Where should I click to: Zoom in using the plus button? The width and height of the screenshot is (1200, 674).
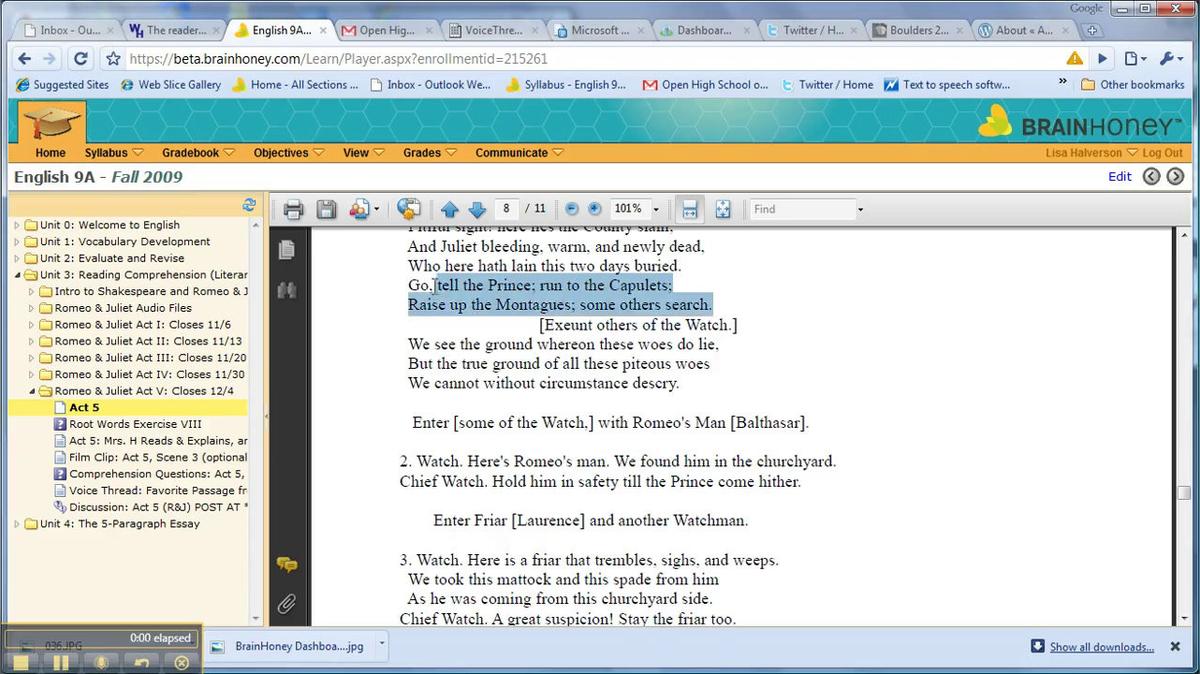595,209
